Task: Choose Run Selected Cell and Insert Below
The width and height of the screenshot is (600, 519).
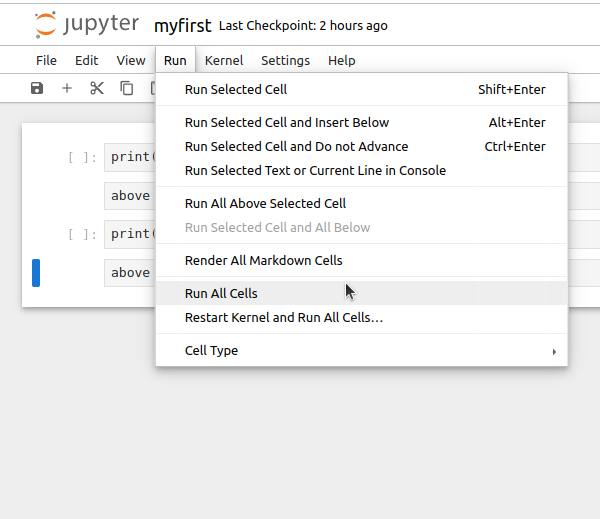Action: (x=287, y=122)
